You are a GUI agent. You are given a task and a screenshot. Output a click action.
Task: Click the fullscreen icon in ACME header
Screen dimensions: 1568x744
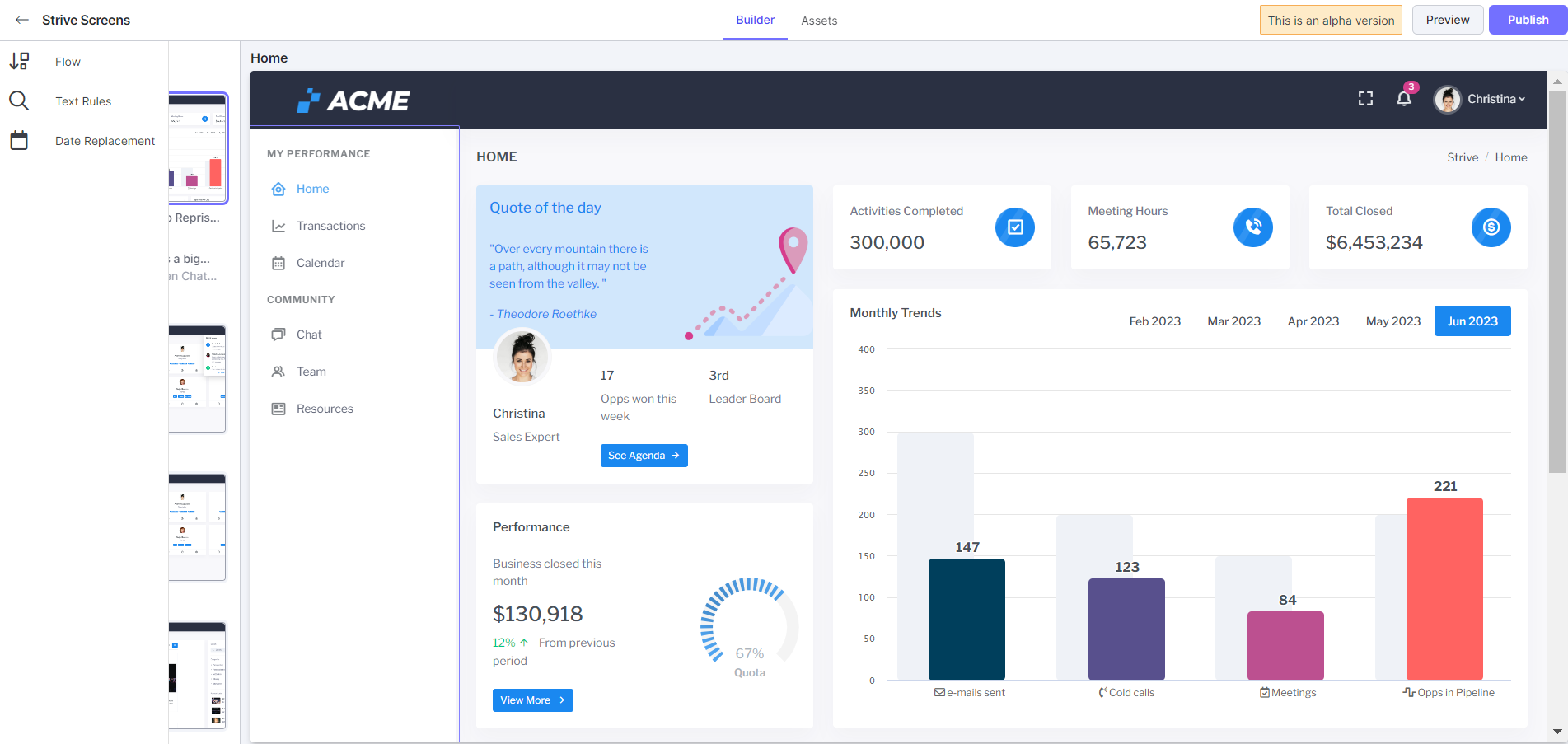click(x=1365, y=99)
